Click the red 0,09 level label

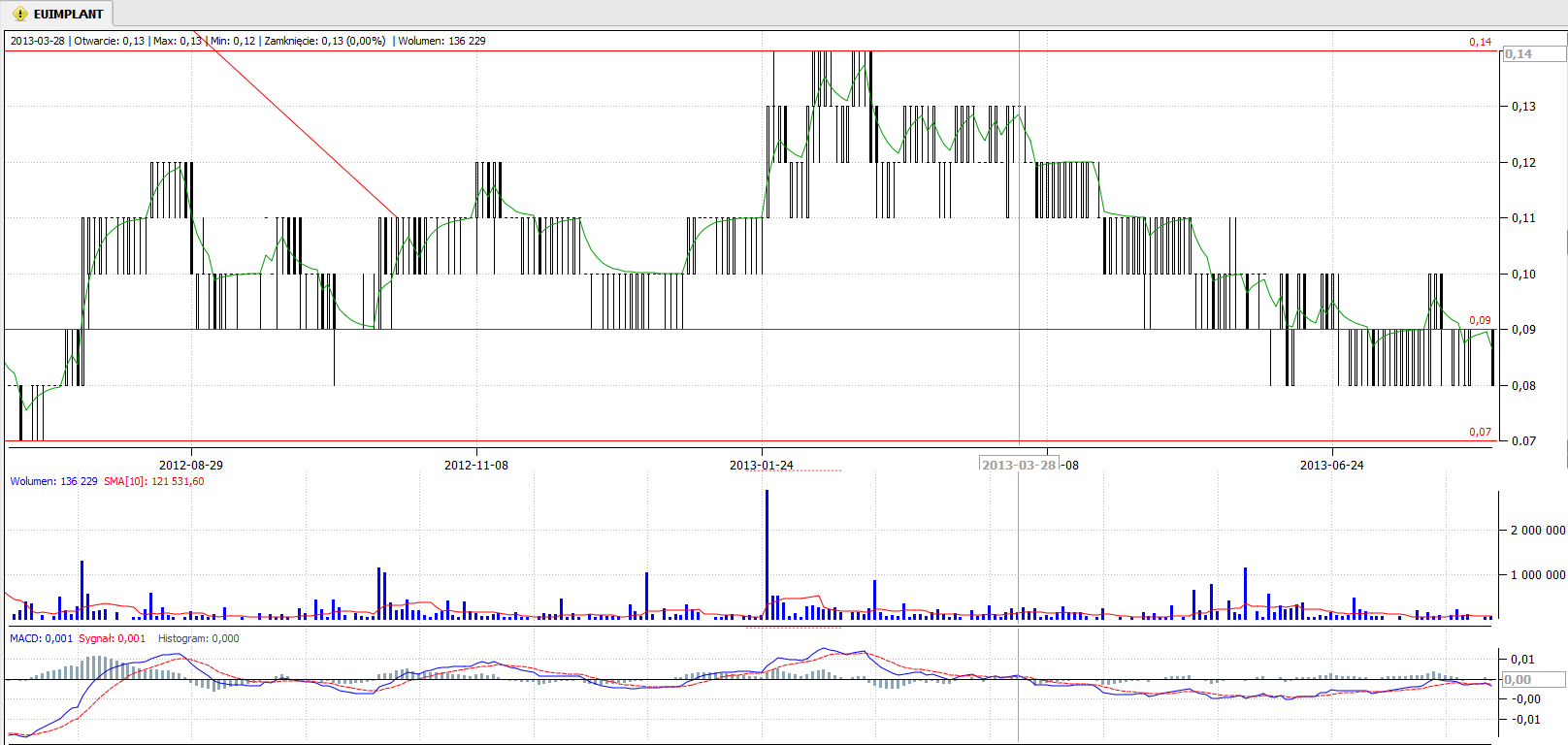1480,320
